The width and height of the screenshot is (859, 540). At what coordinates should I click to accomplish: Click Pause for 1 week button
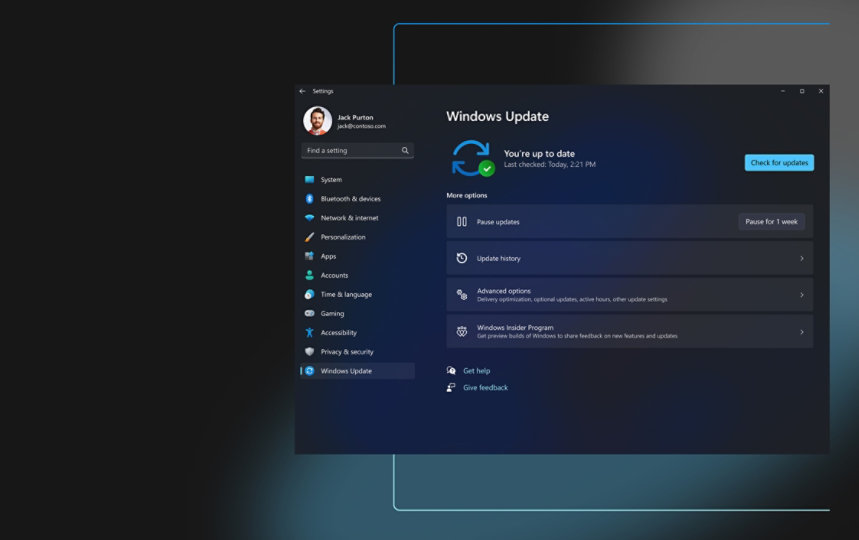tap(771, 222)
